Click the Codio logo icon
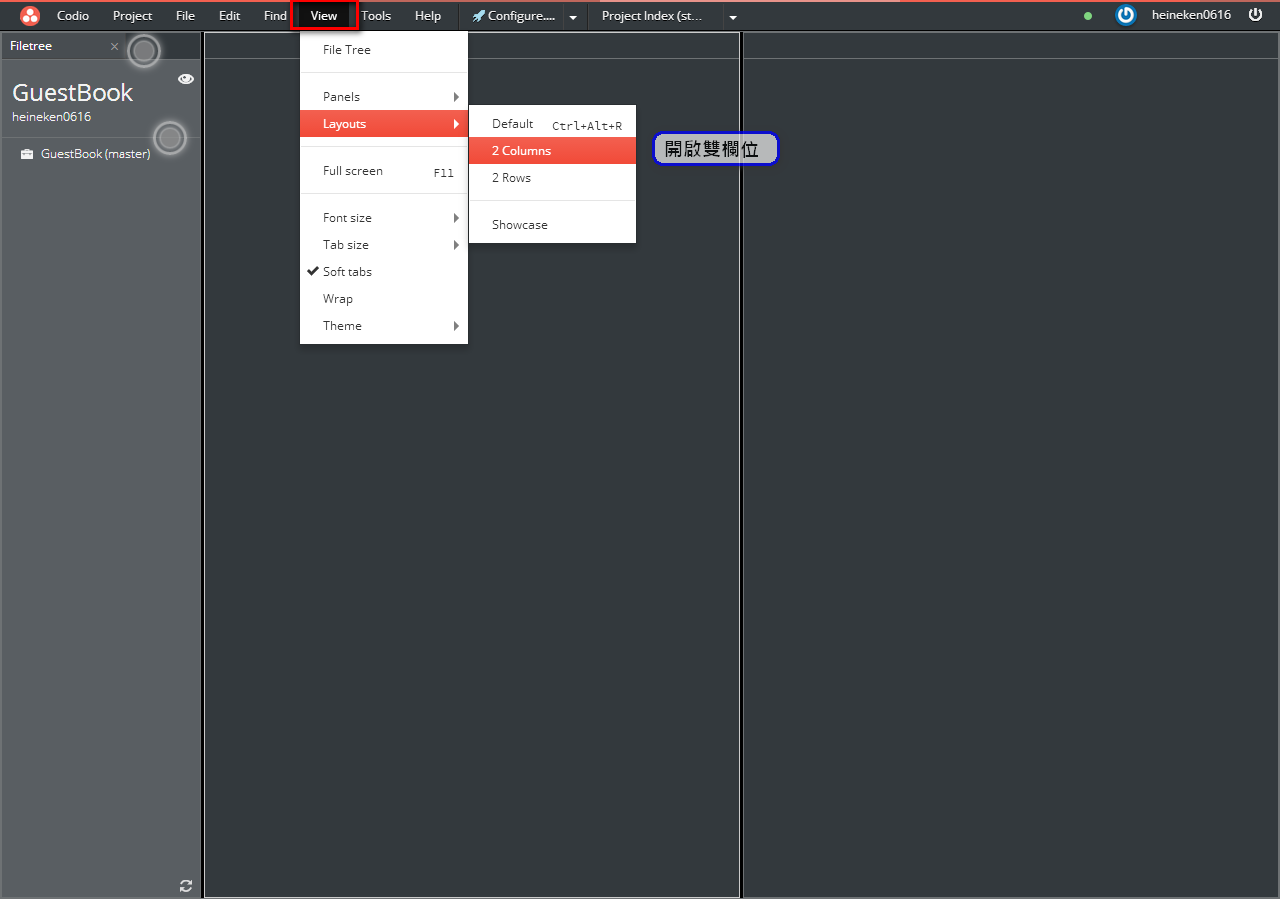This screenshot has height=899, width=1280. click(29, 15)
